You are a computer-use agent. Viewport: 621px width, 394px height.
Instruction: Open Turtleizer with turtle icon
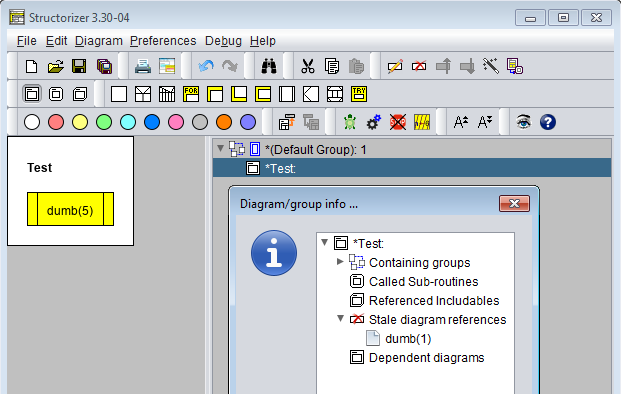(x=350, y=122)
